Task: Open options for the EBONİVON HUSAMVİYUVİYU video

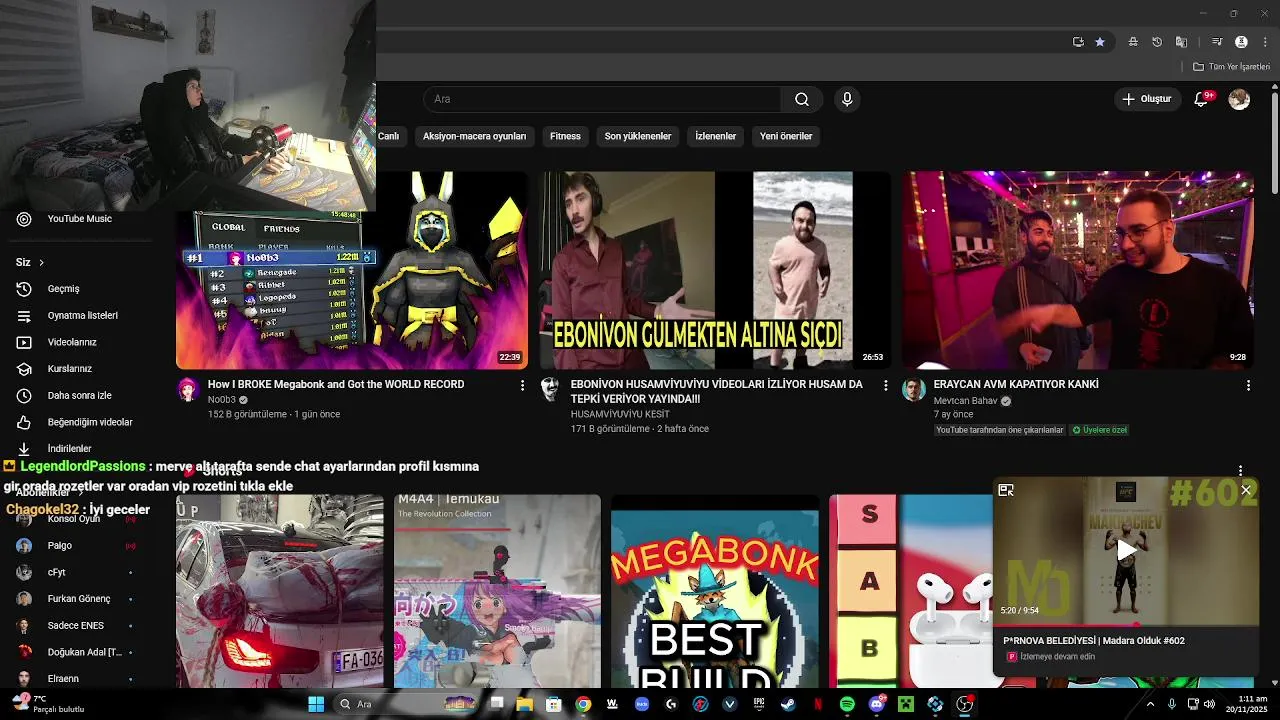Action: [885, 385]
